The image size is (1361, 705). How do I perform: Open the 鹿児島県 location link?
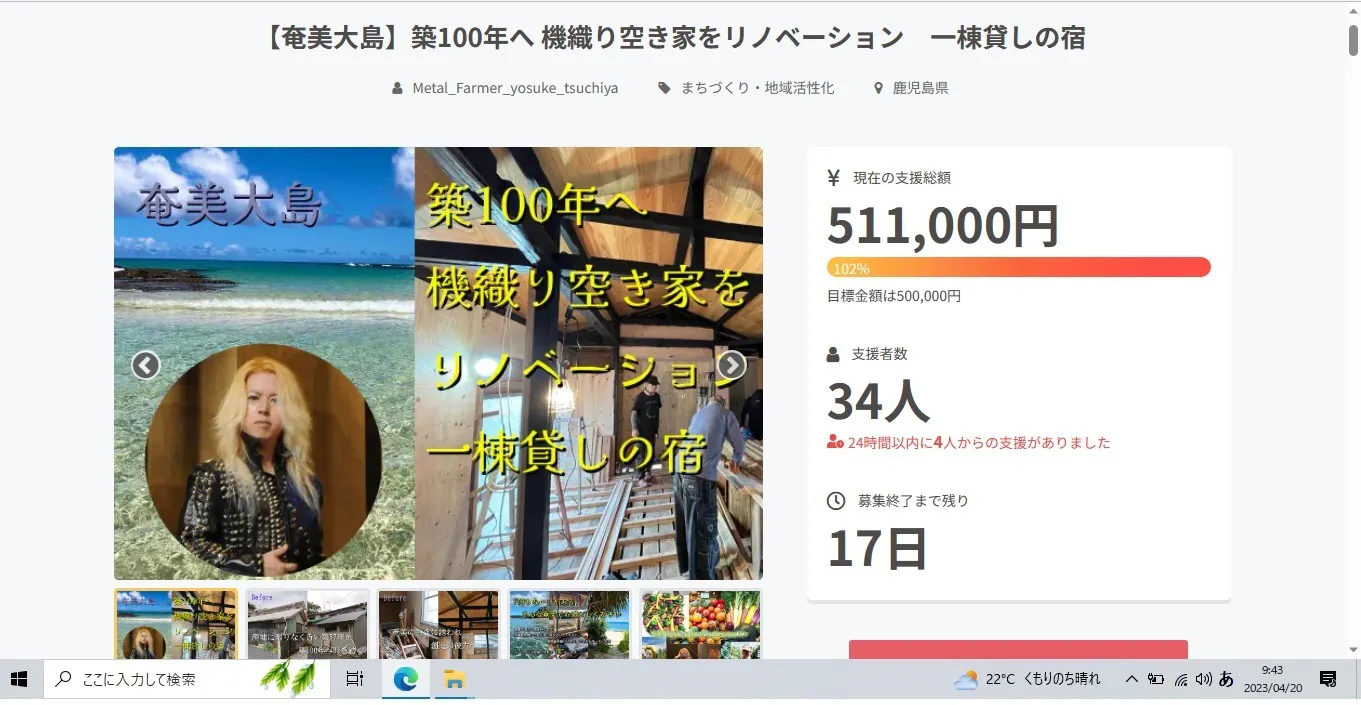click(x=921, y=88)
